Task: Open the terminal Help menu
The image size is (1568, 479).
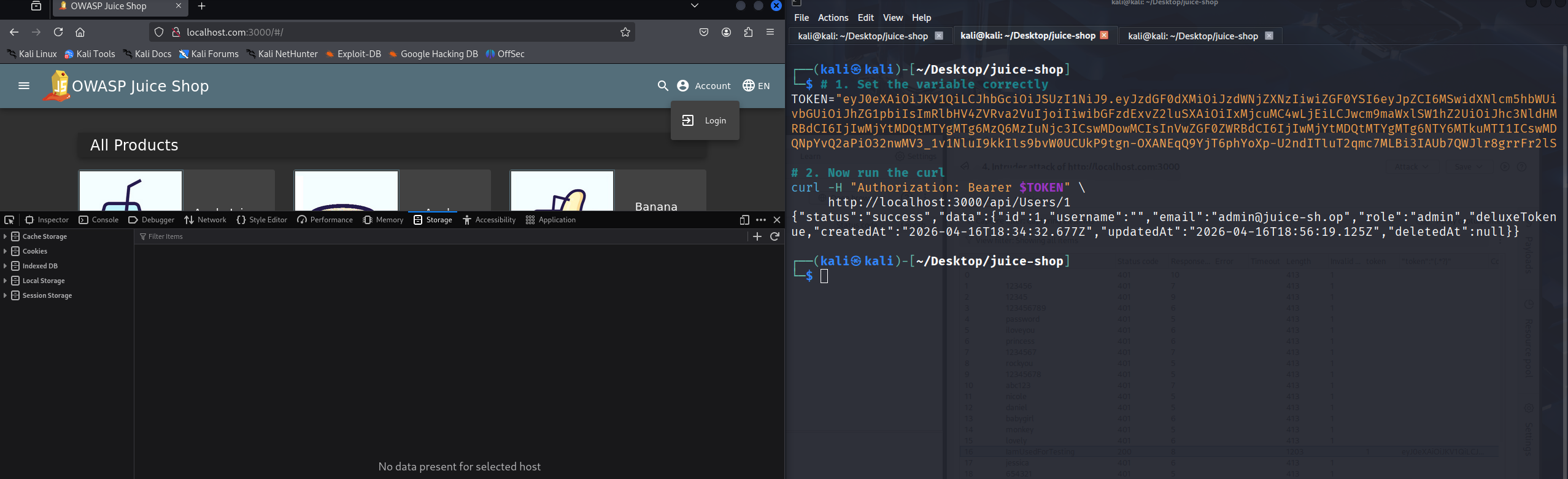Action: (921, 18)
